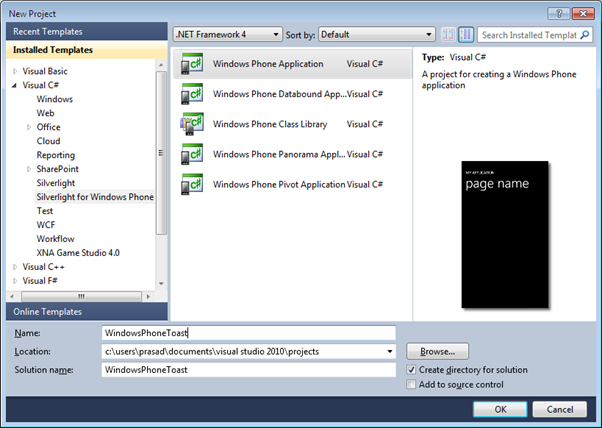Screen dimensions: 602x428
Task: Select the Web tree item
Action: (x=45, y=113)
